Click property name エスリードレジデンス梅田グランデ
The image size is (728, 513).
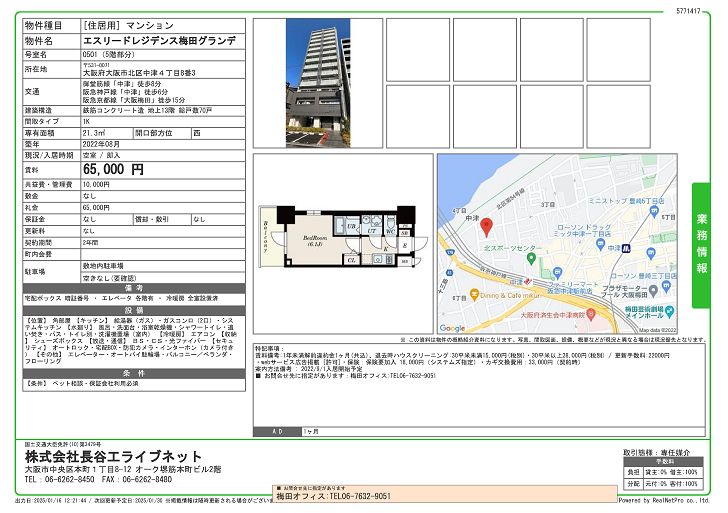pyautogui.click(x=159, y=41)
